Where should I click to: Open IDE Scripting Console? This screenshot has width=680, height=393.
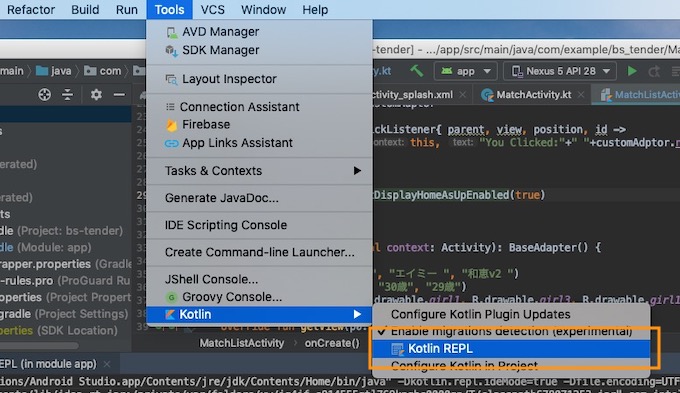coord(259,225)
